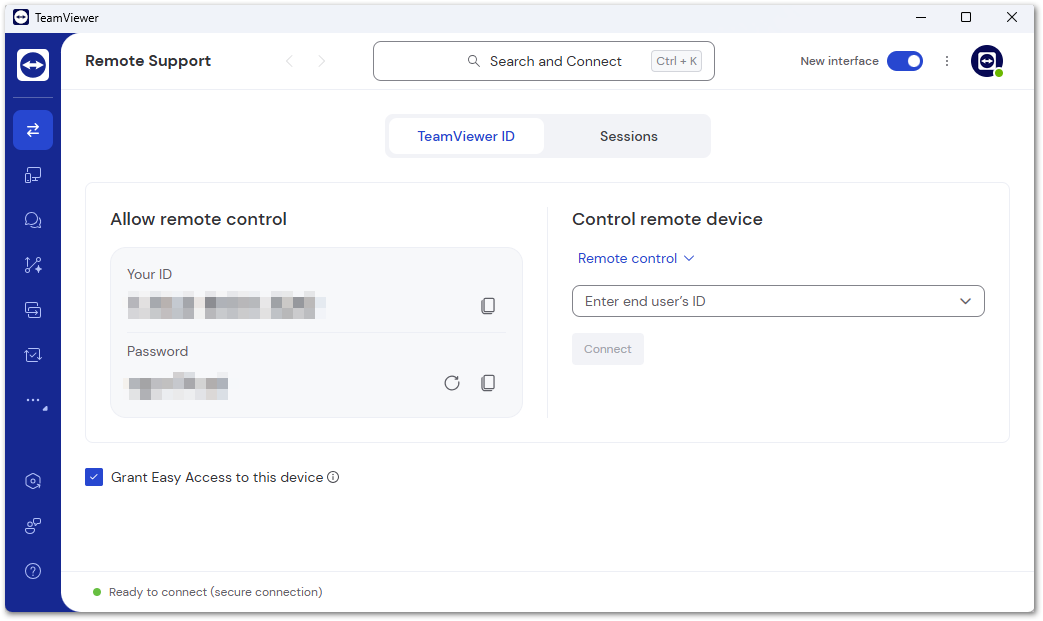Open the hexagon admin settings sidebar icon

pyautogui.click(x=33, y=481)
